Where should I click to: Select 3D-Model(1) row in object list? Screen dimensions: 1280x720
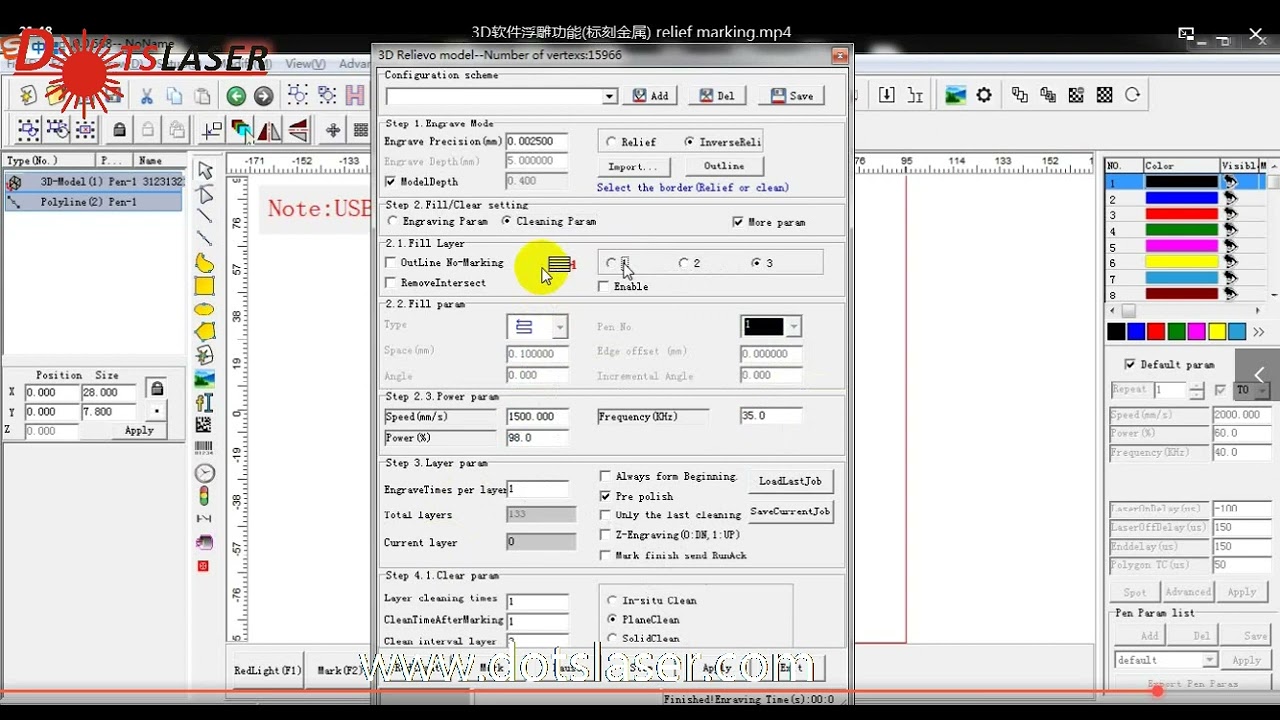point(94,182)
